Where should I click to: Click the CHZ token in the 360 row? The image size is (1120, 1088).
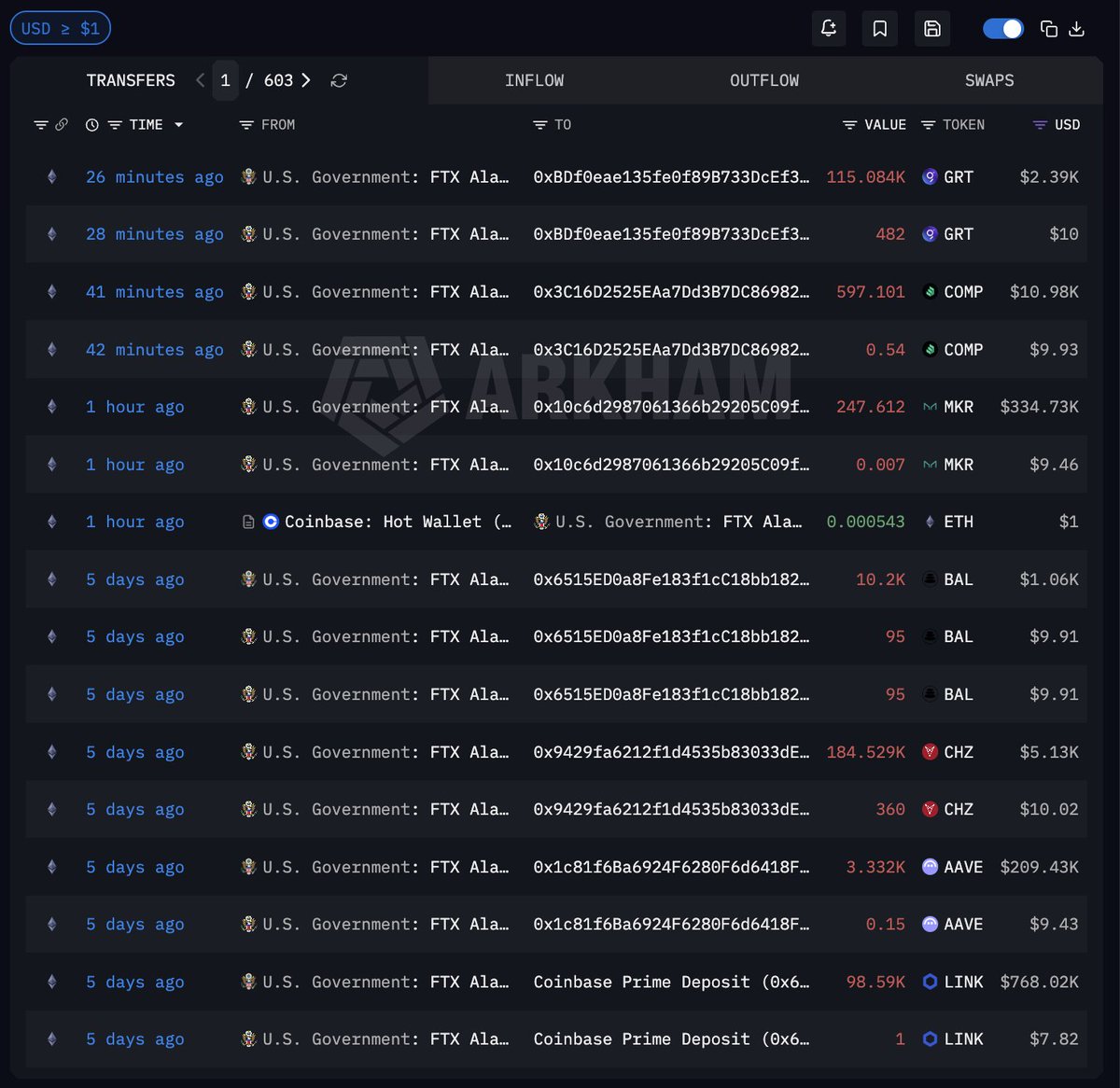pyautogui.click(x=948, y=809)
